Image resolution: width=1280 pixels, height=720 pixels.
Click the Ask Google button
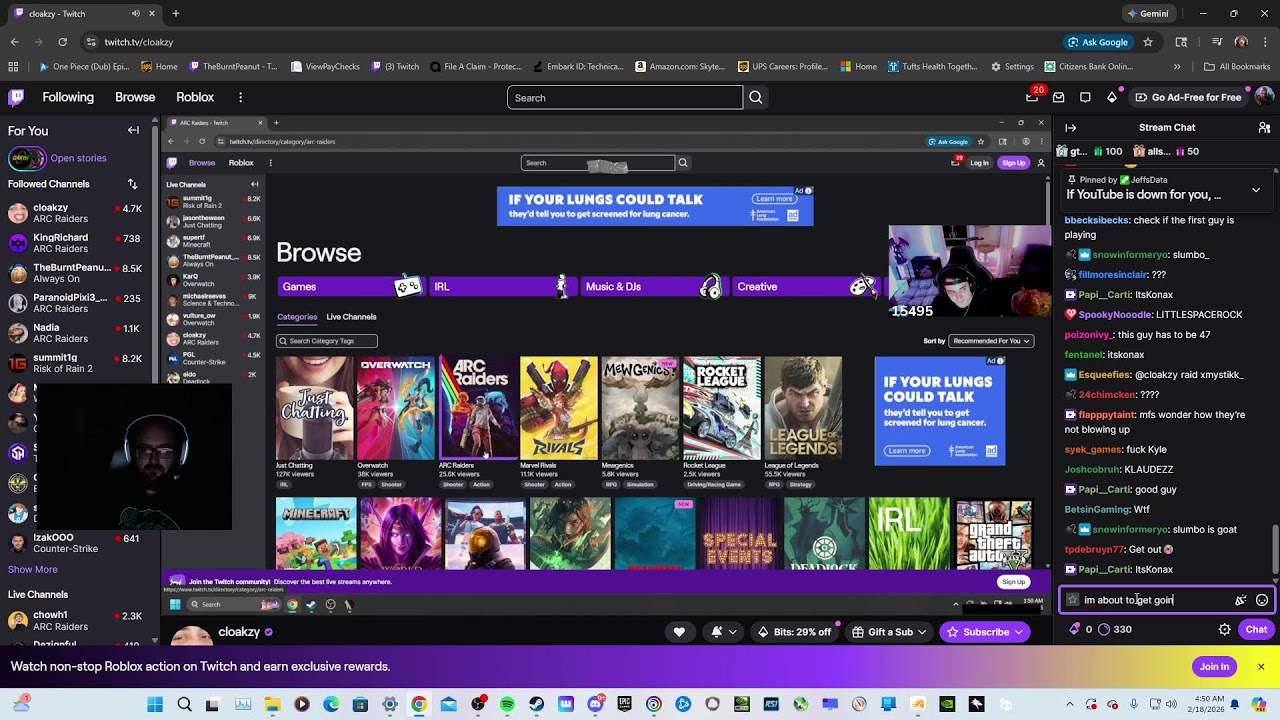pyautogui.click(x=1097, y=42)
